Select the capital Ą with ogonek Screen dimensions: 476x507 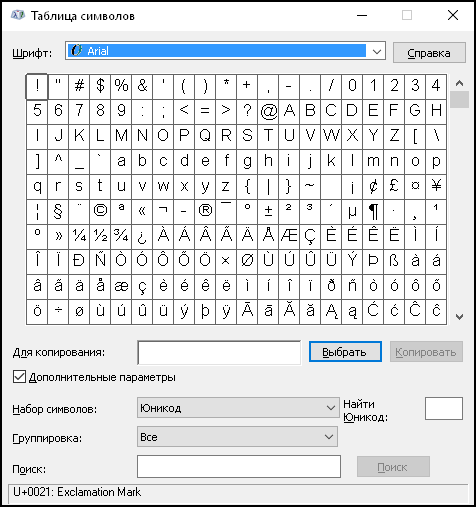click(x=331, y=312)
